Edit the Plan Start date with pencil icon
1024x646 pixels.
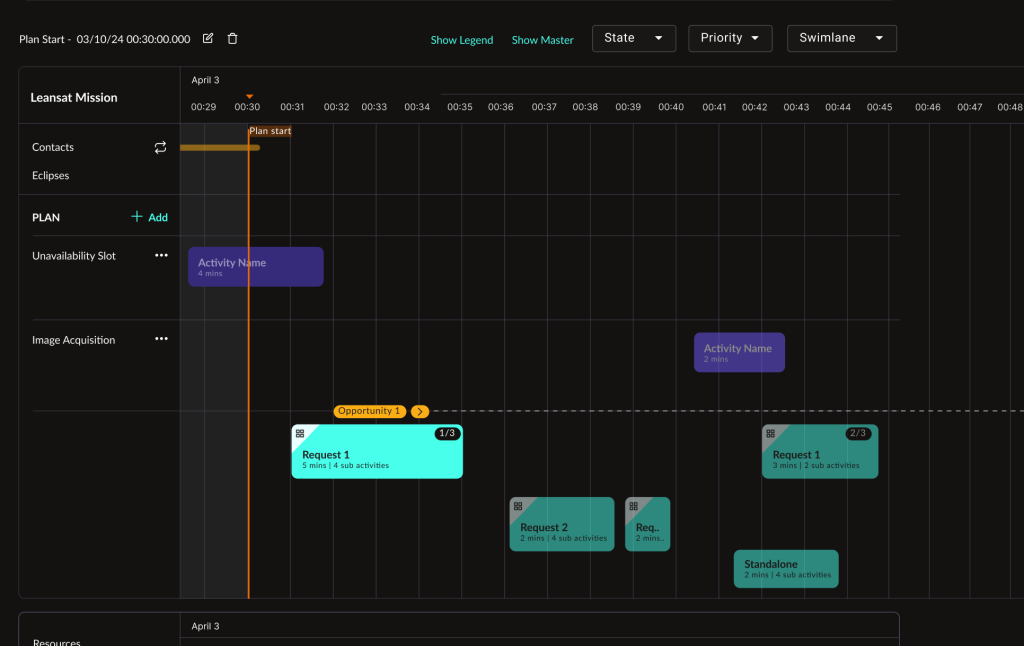point(208,39)
